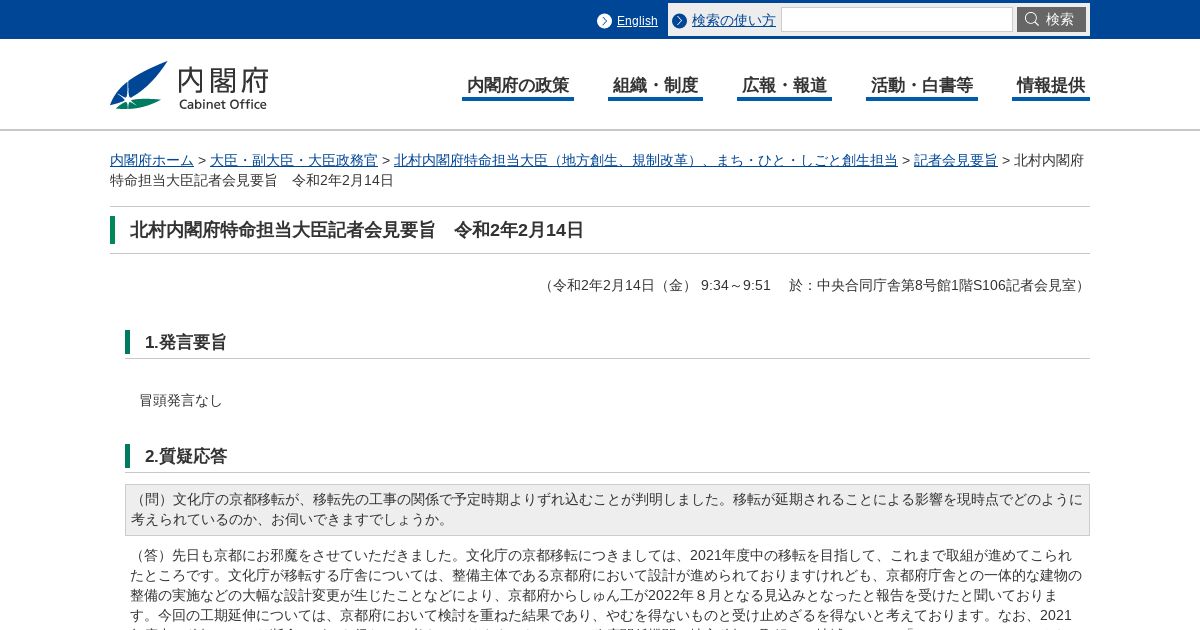The width and height of the screenshot is (1200, 630).
Task: Click the 検索 search button
Action: [x=1051, y=20]
